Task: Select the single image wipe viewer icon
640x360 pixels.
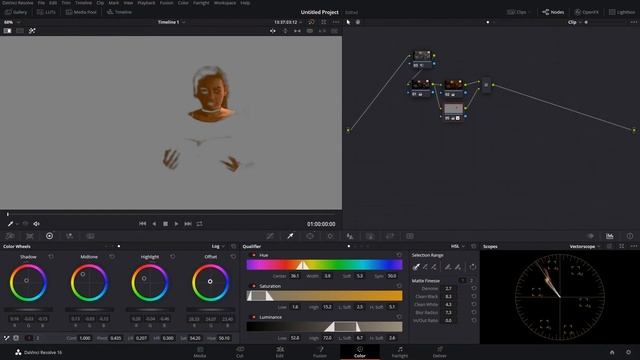Action: click(x=7, y=31)
